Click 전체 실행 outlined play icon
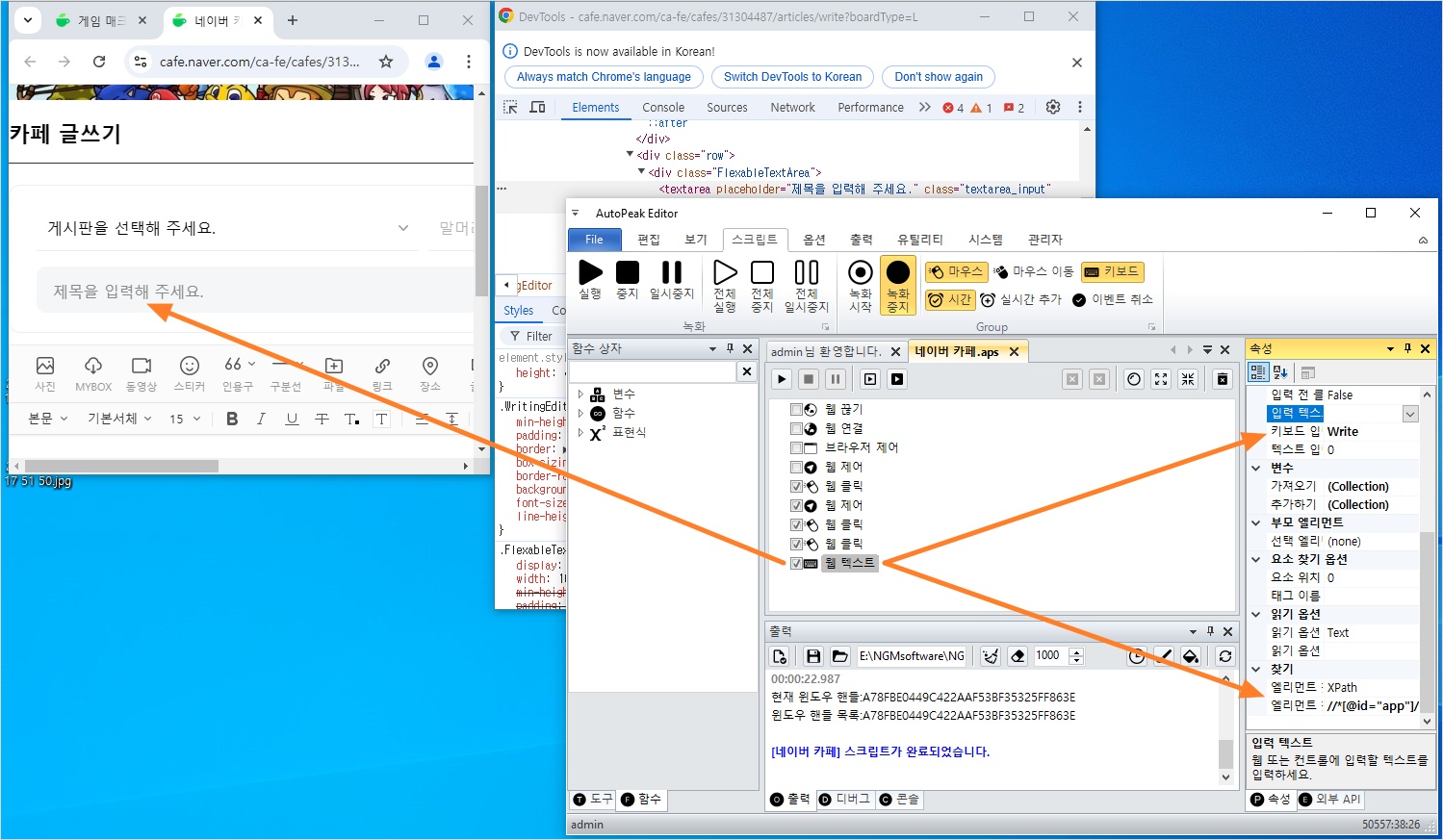Viewport: 1443px width, 840px height. tap(725, 272)
